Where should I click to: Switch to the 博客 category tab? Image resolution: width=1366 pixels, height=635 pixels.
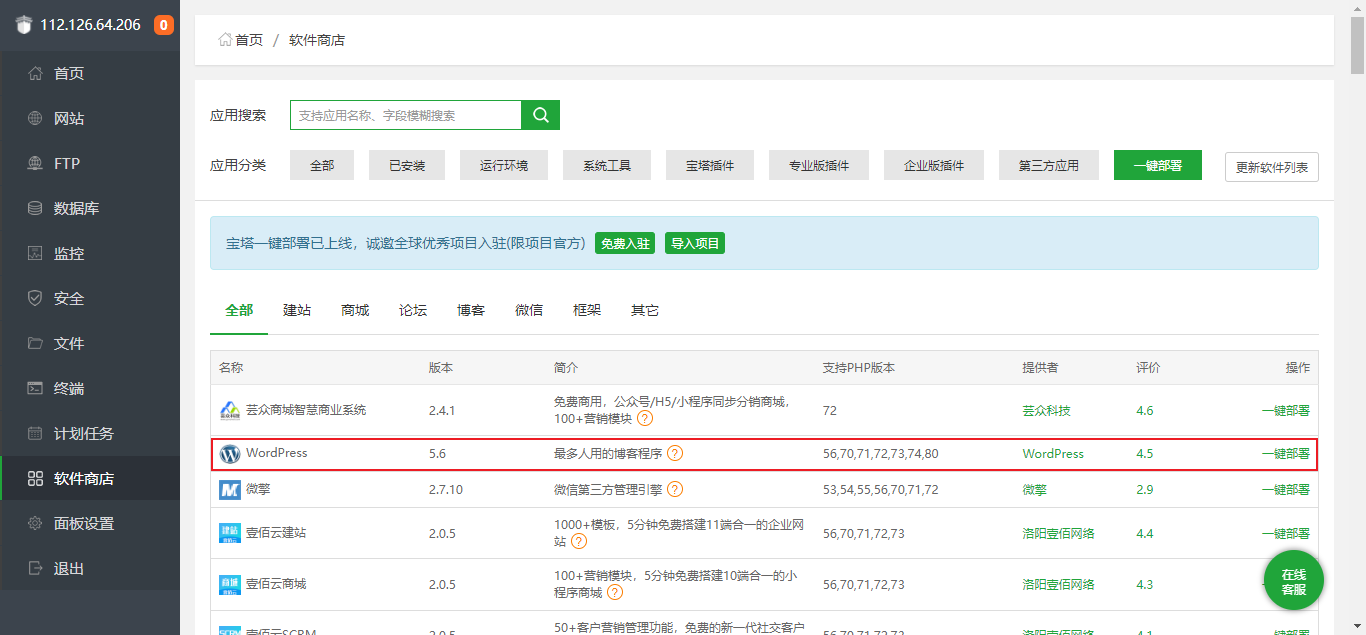tap(470, 310)
